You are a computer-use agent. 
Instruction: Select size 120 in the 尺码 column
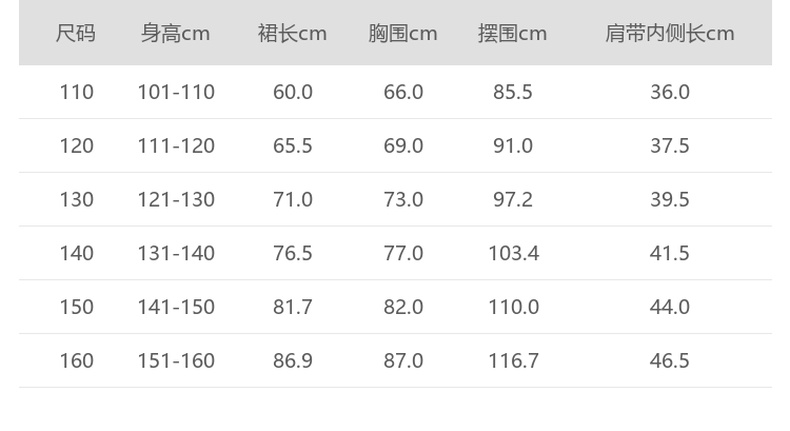(x=76, y=146)
